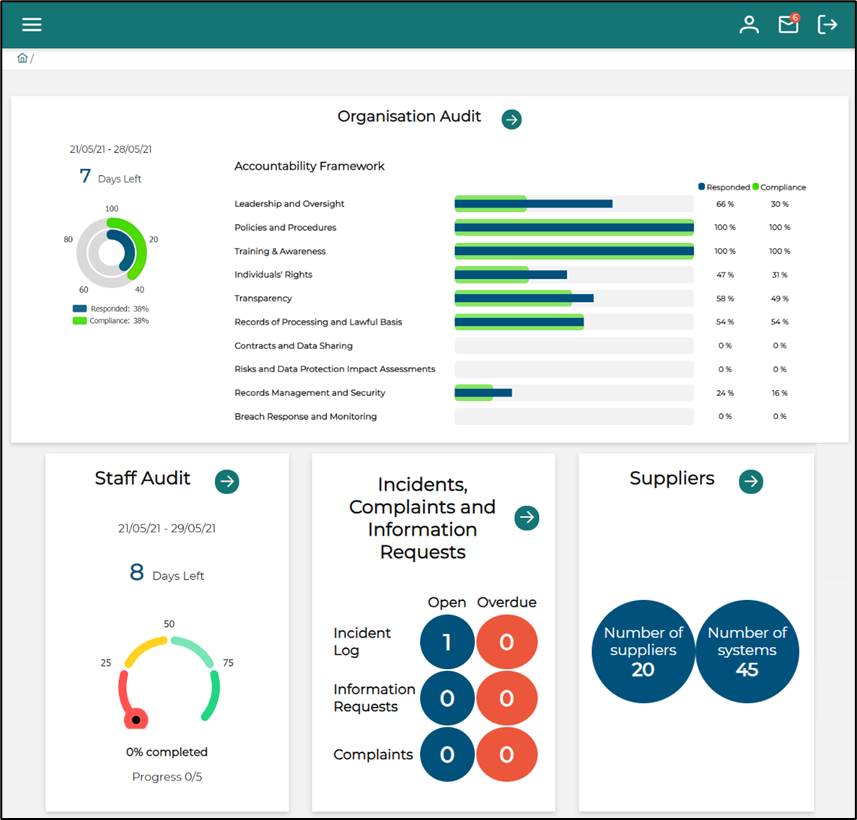The height and width of the screenshot is (820, 857).
Task: Open the Progress 0/5 link
Action: (166, 775)
